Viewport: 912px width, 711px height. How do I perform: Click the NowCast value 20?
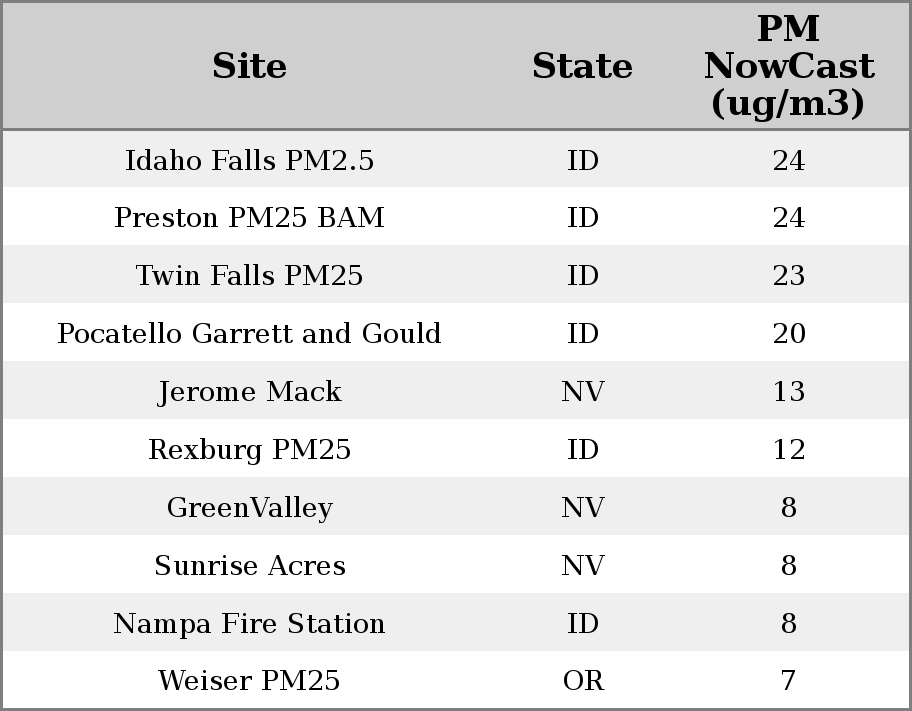pos(789,333)
